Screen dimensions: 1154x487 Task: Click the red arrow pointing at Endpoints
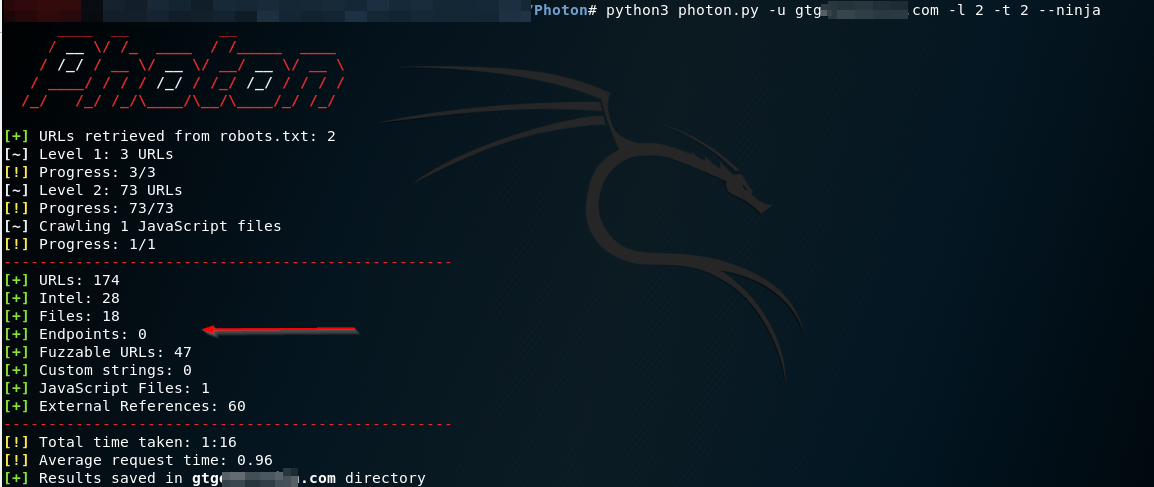point(280,329)
